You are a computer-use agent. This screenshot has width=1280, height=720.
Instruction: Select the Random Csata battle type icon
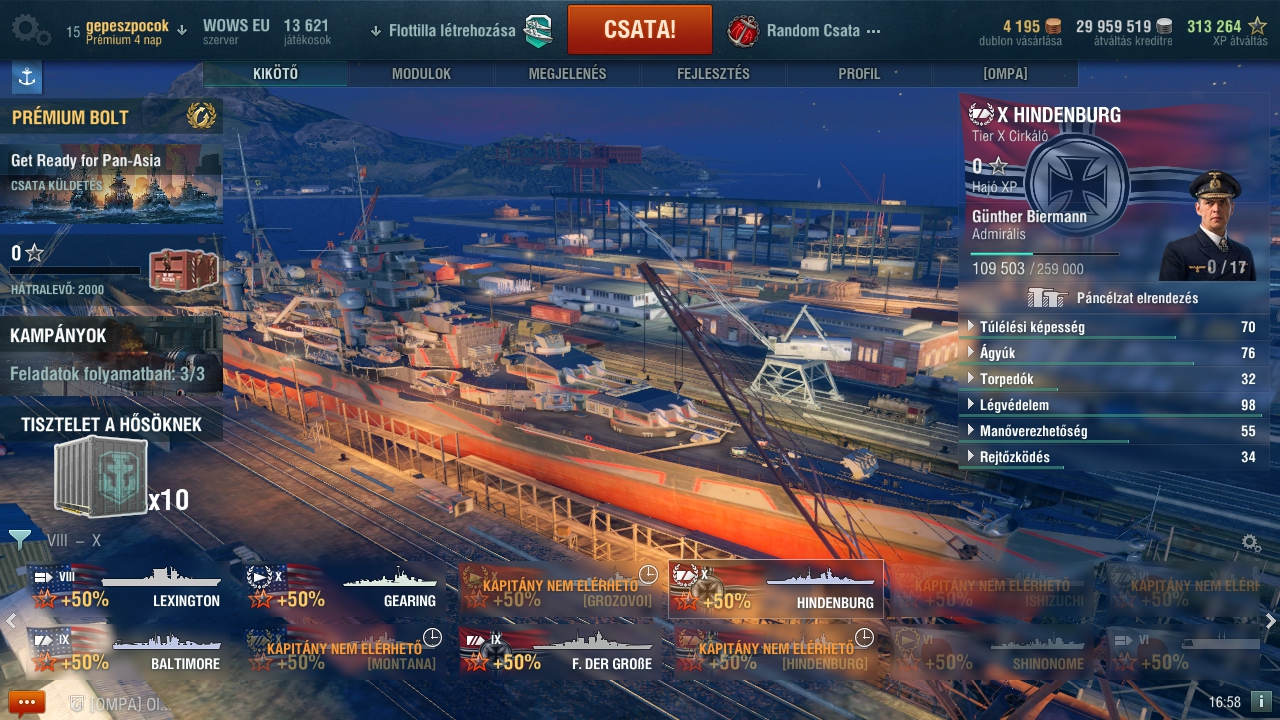coord(743,30)
